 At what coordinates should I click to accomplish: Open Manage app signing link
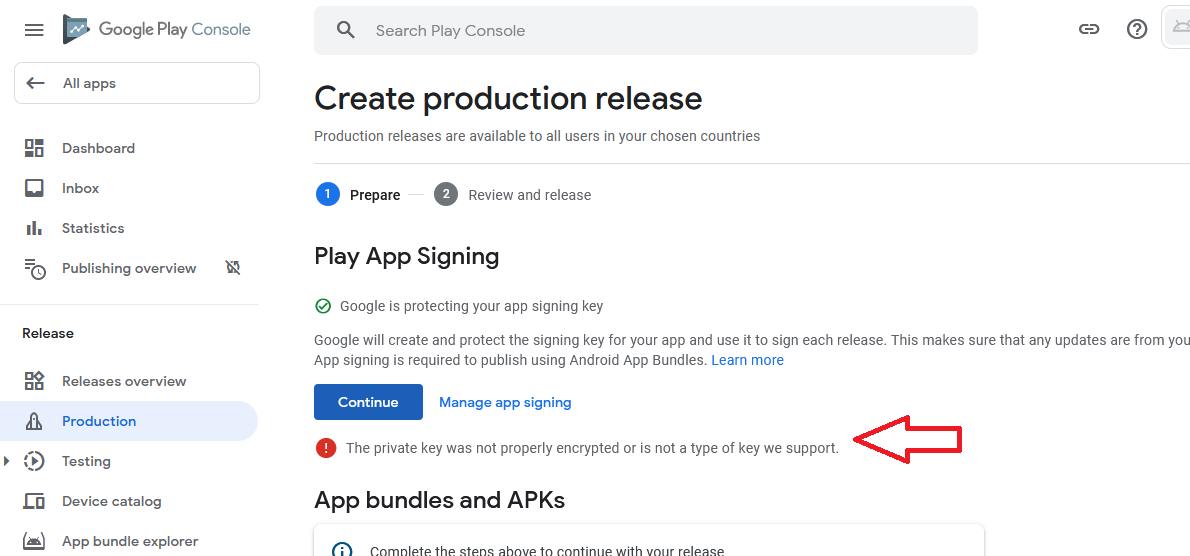[x=505, y=402]
